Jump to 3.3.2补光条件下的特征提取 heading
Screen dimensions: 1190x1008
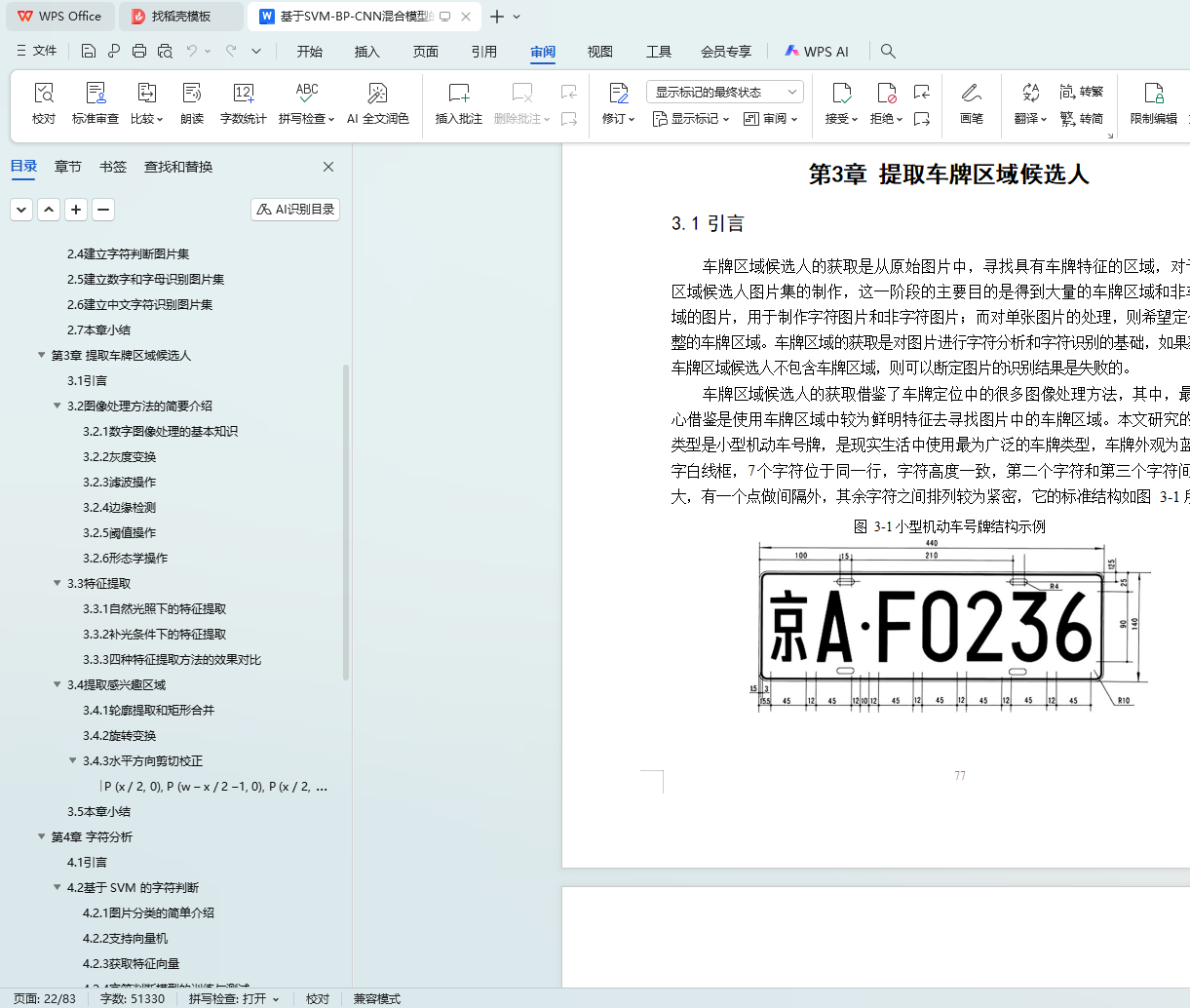click(154, 634)
